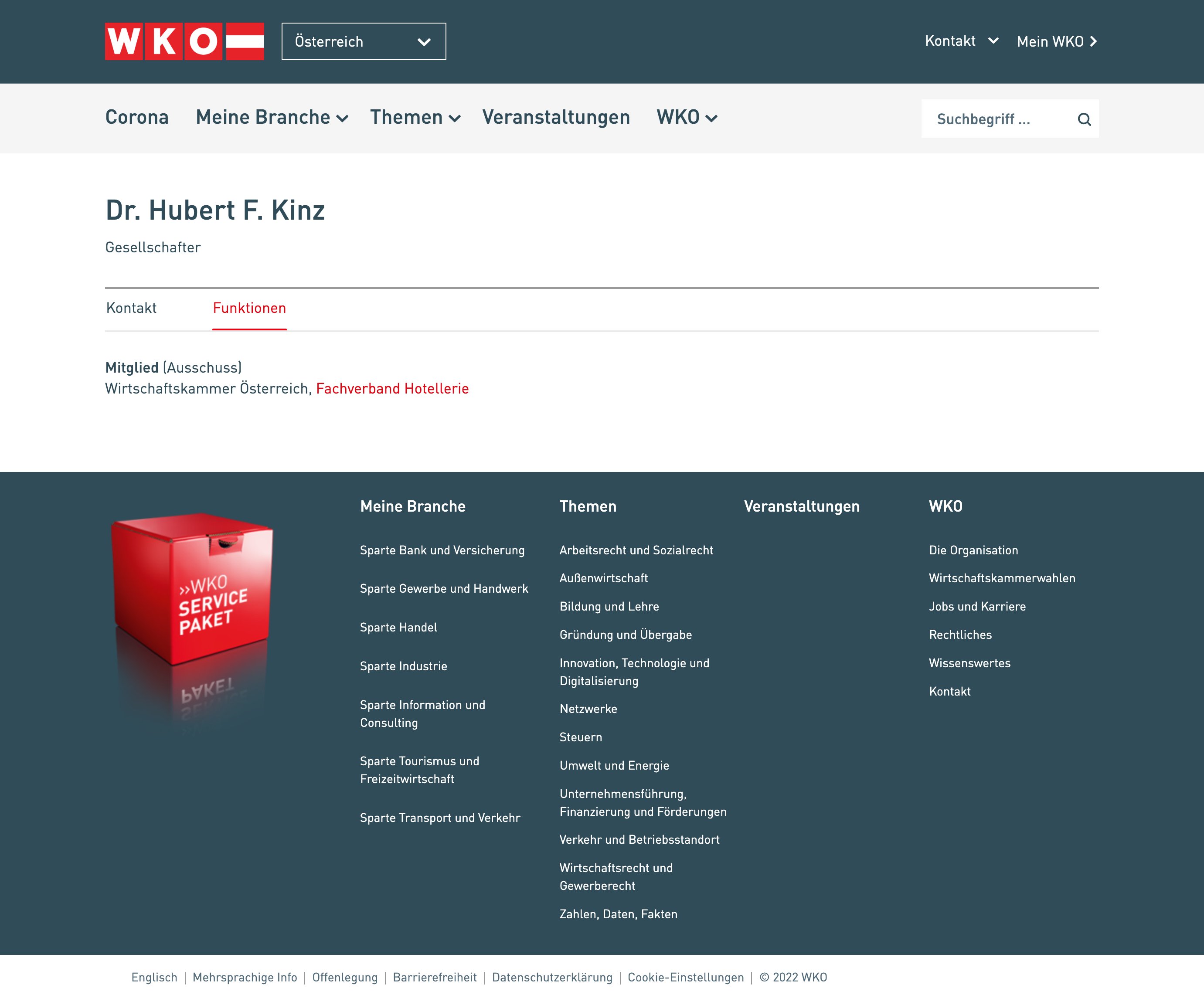Image resolution: width=1204 pixels, height=998 pixels.
Task: Expand the Themen navigation menu
Action: 416,117
